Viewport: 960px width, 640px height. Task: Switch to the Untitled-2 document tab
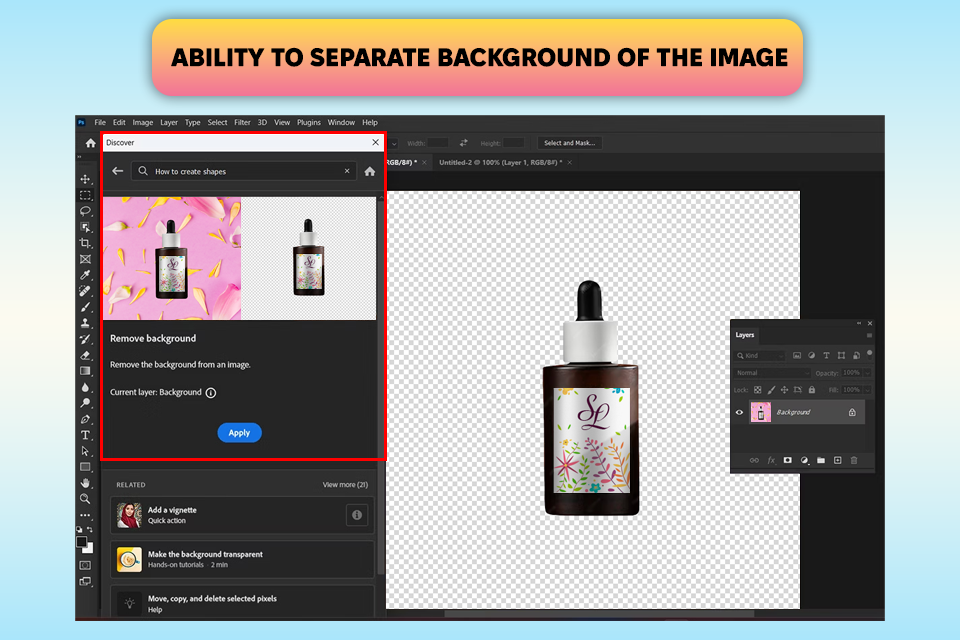tap(500, 162)
